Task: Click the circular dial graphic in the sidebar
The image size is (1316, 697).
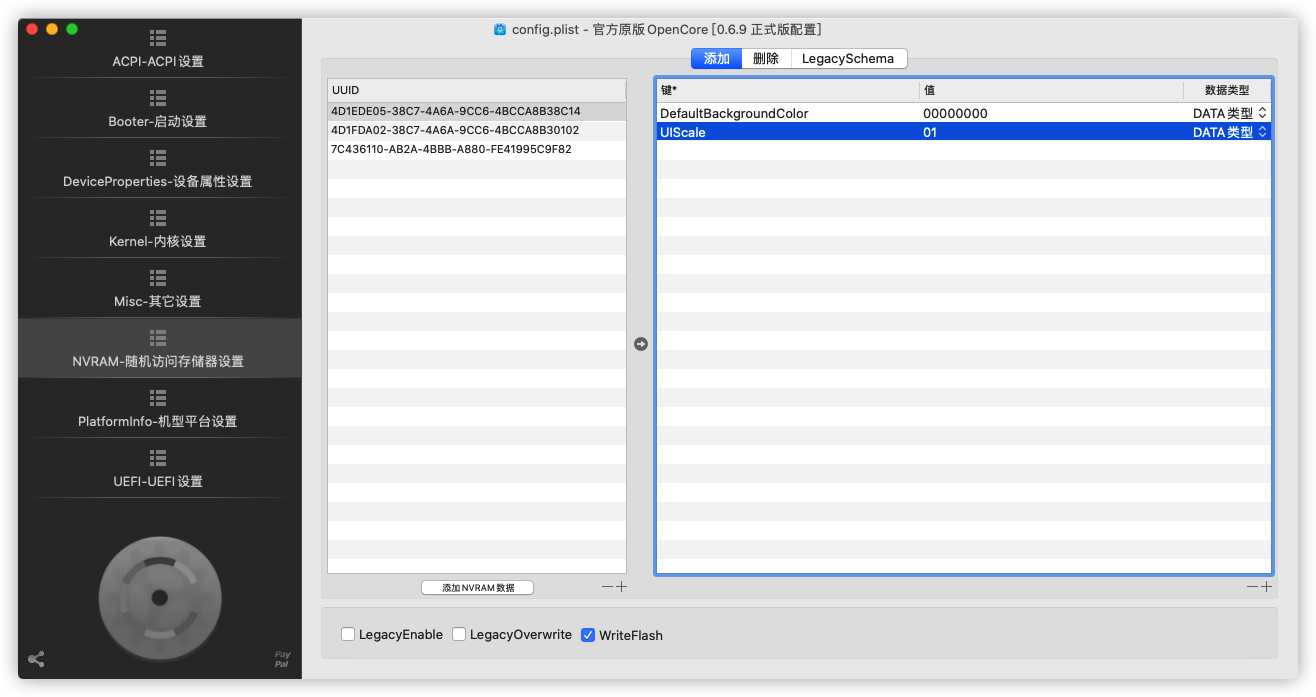Action: 159,598
